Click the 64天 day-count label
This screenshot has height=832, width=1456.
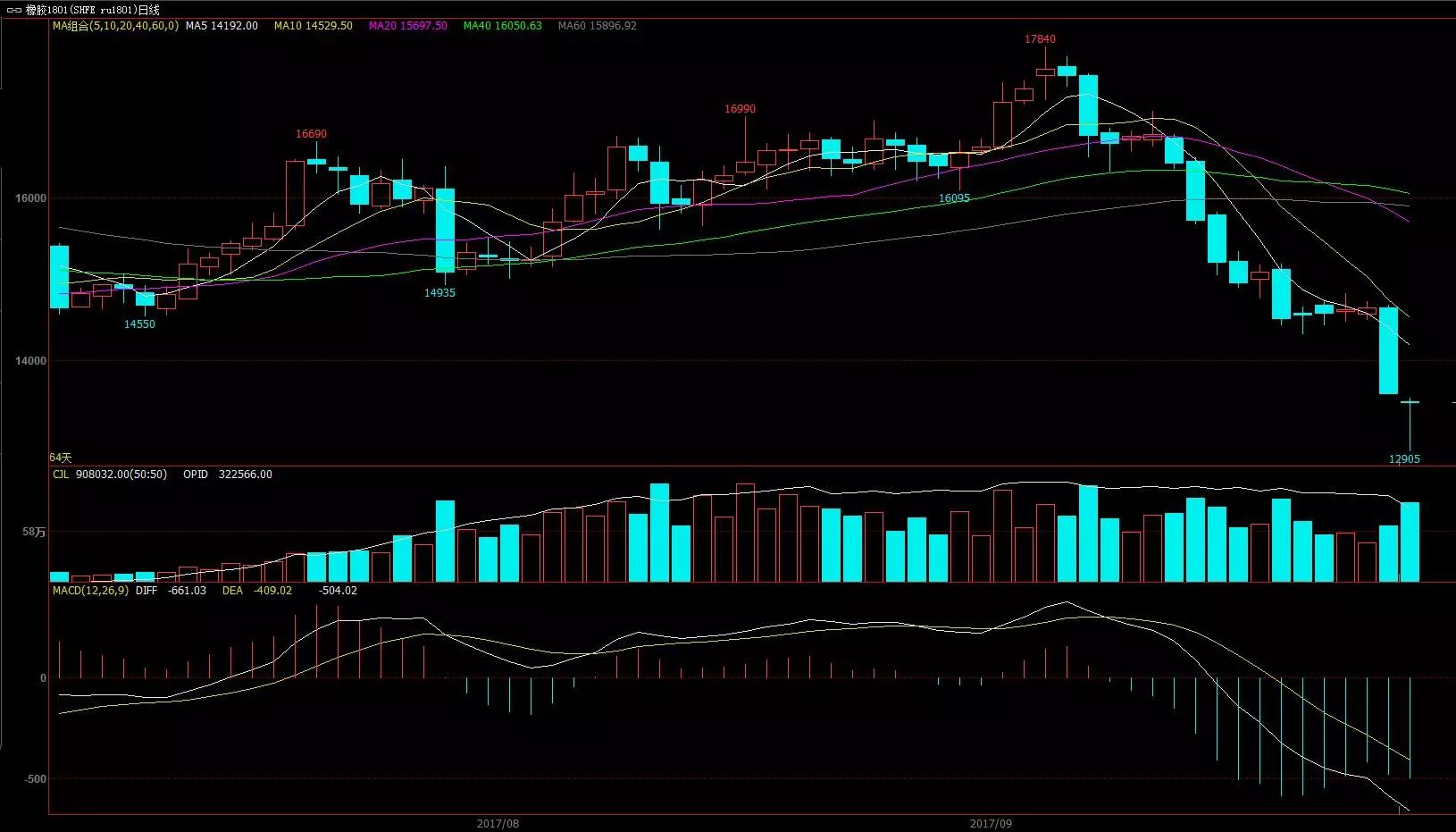61,458
